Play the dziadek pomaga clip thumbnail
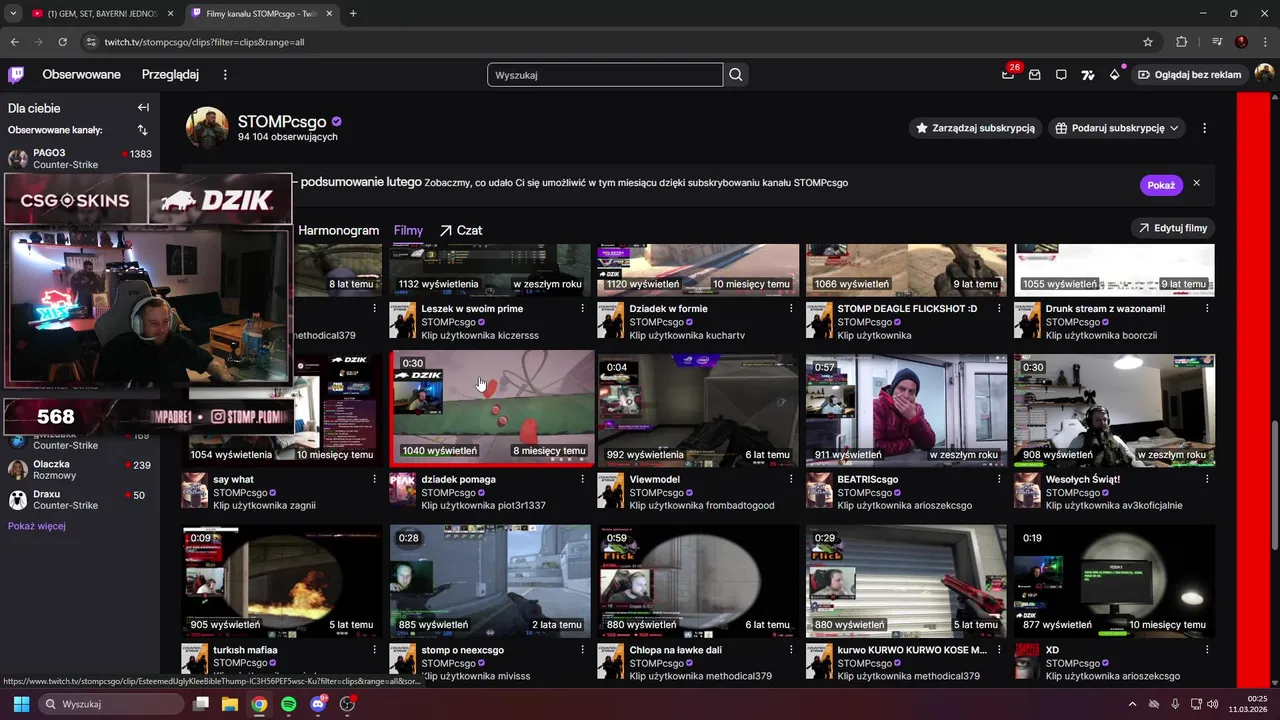1280x720 pixels. pos(492,409)
